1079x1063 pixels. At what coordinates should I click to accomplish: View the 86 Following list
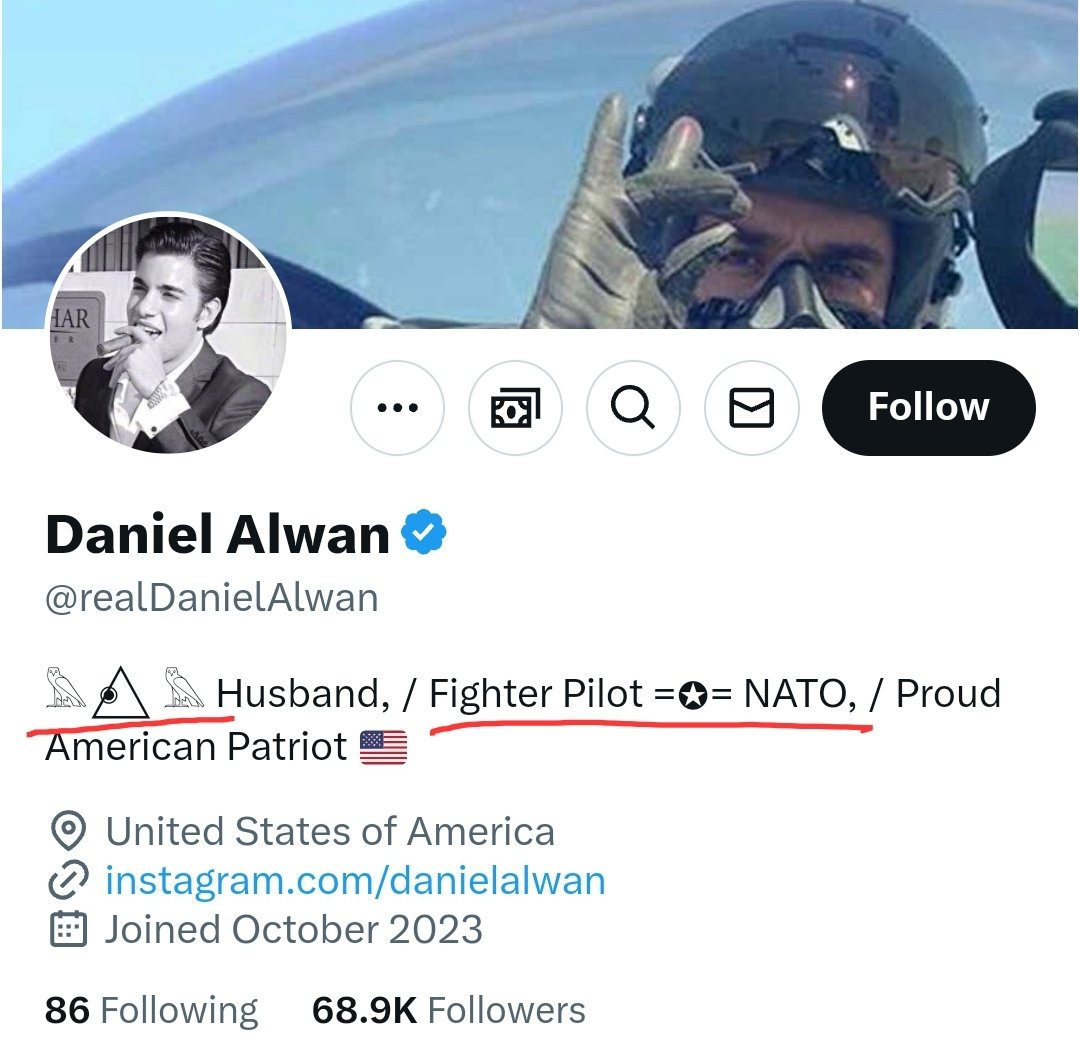coord(151,1010)
